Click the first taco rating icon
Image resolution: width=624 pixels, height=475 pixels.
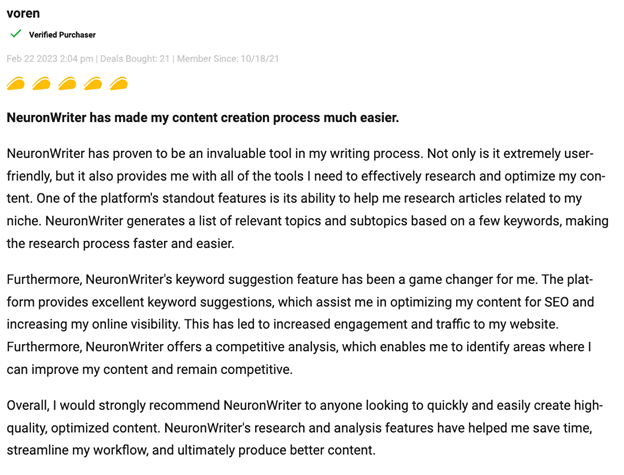pos(16,83)
